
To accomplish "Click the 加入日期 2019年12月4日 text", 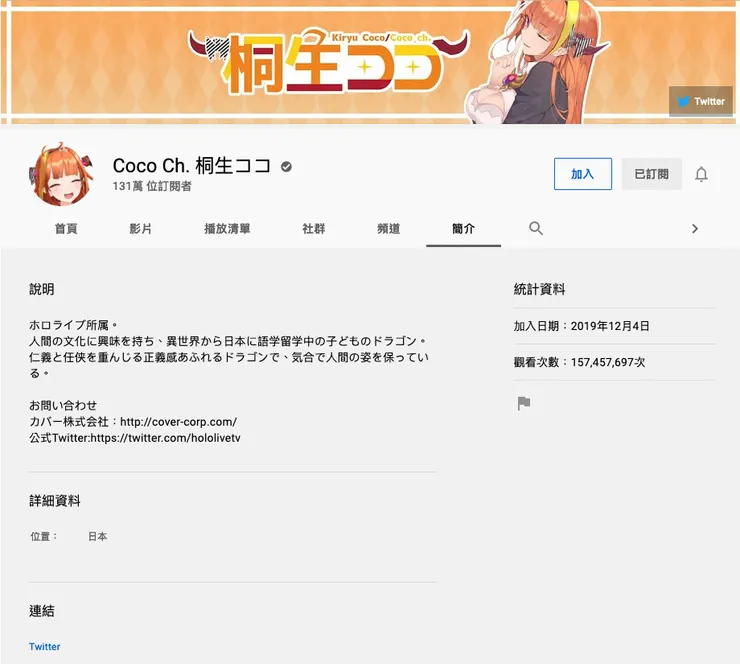I will (x=581, y=326).
